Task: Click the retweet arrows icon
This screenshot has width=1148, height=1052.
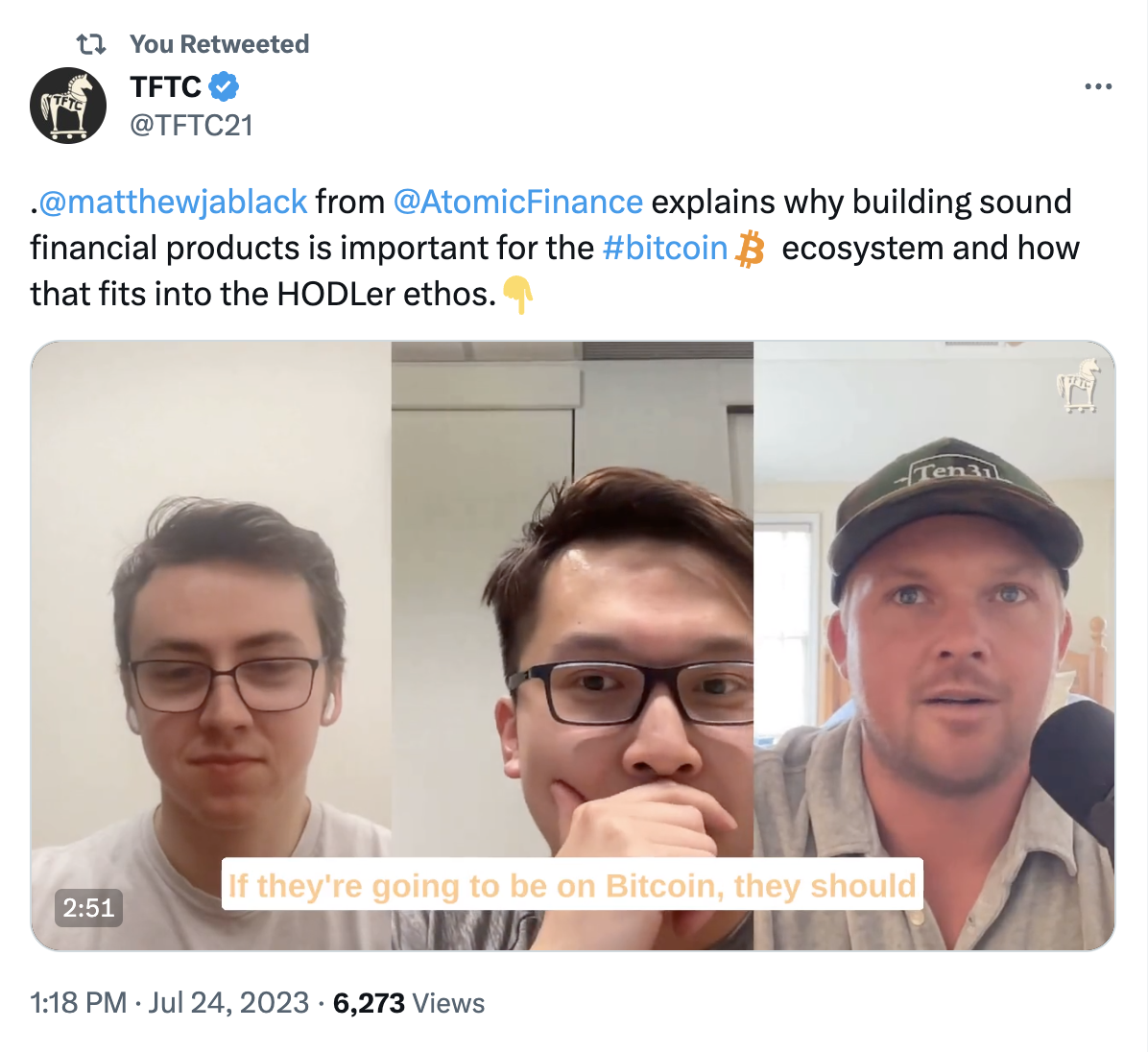Action: tap(91, 44)
